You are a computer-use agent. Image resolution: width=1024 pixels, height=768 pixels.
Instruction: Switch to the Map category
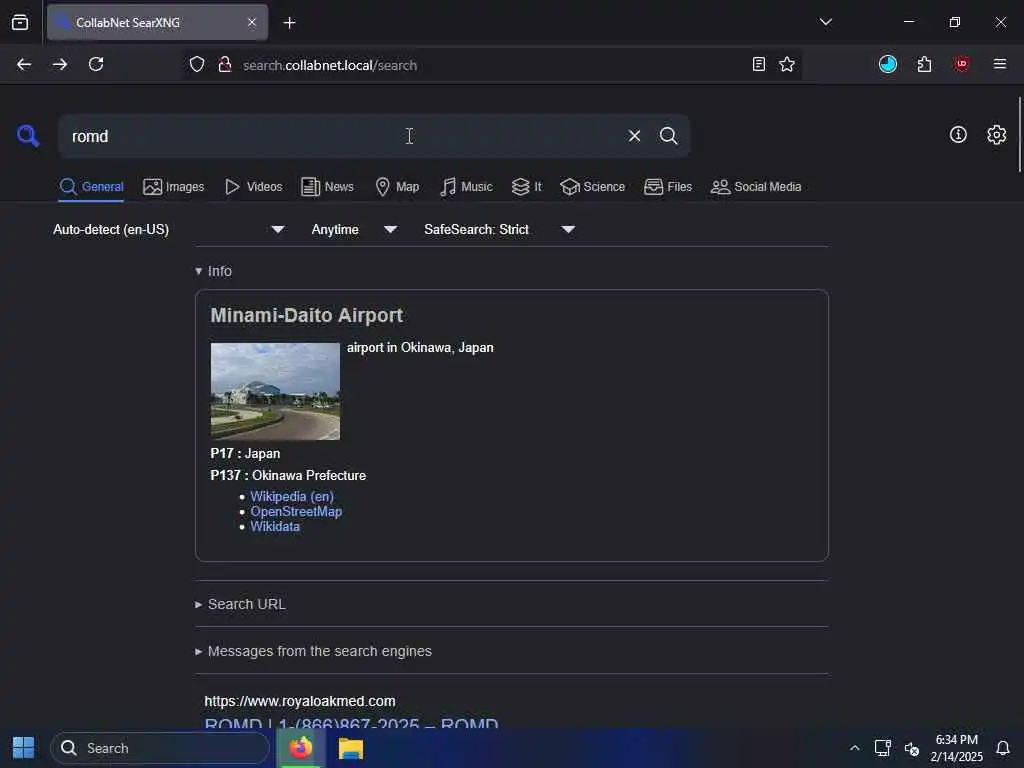[397, 187]
